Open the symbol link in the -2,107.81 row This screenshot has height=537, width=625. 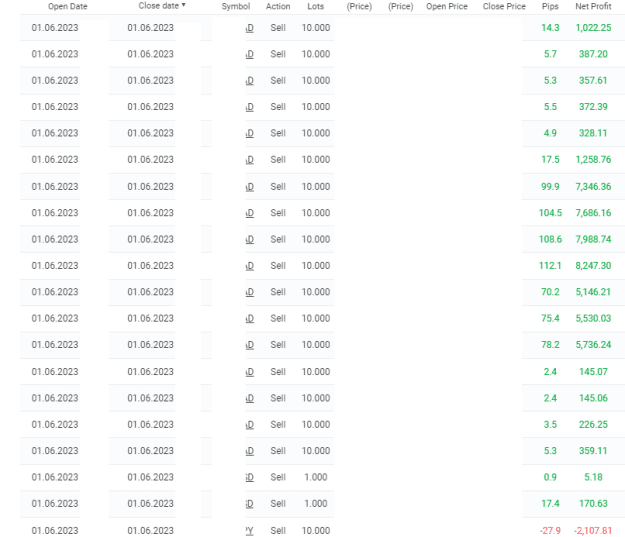coord(250,531)
